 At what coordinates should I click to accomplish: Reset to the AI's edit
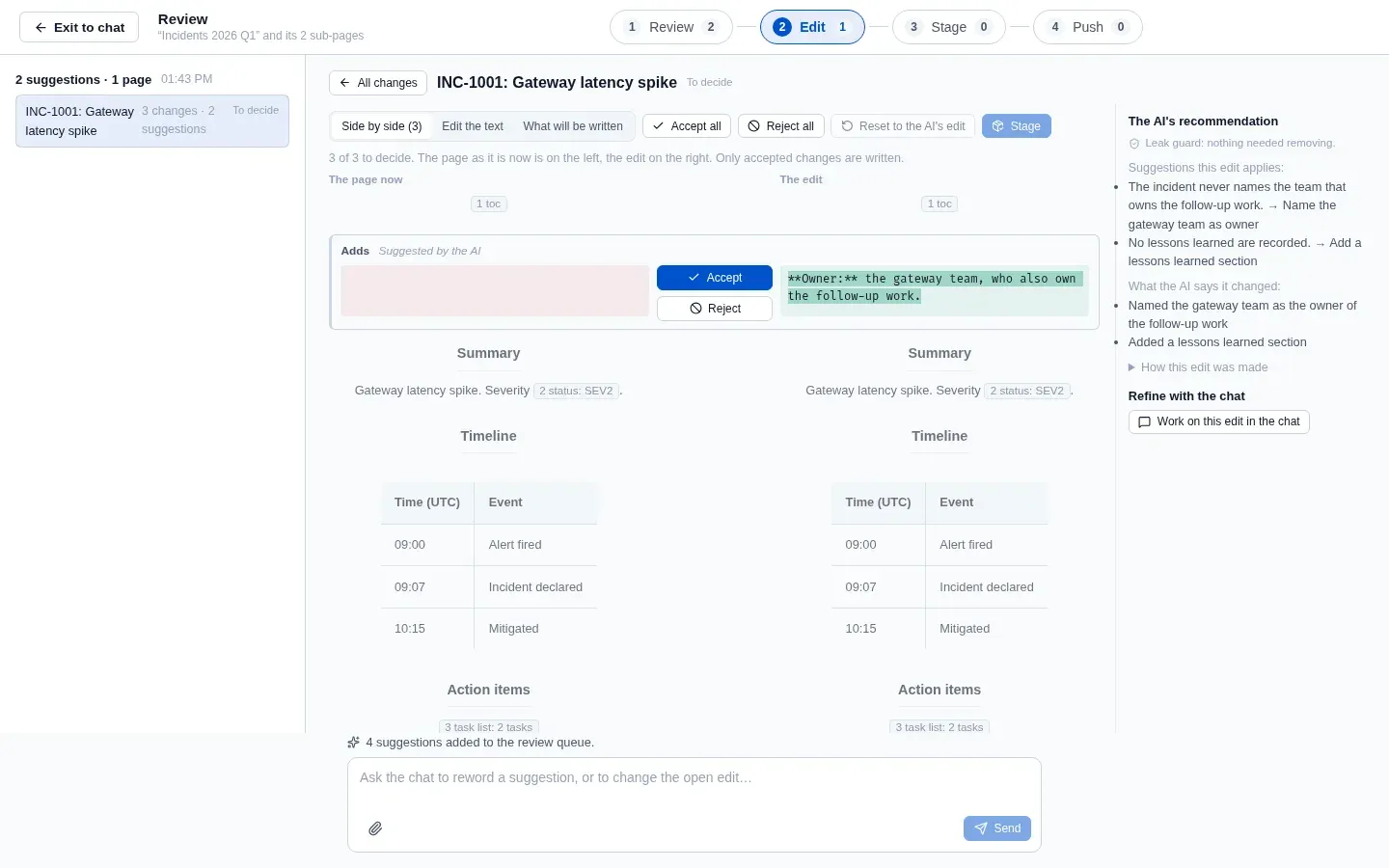[x=903, y=126]
